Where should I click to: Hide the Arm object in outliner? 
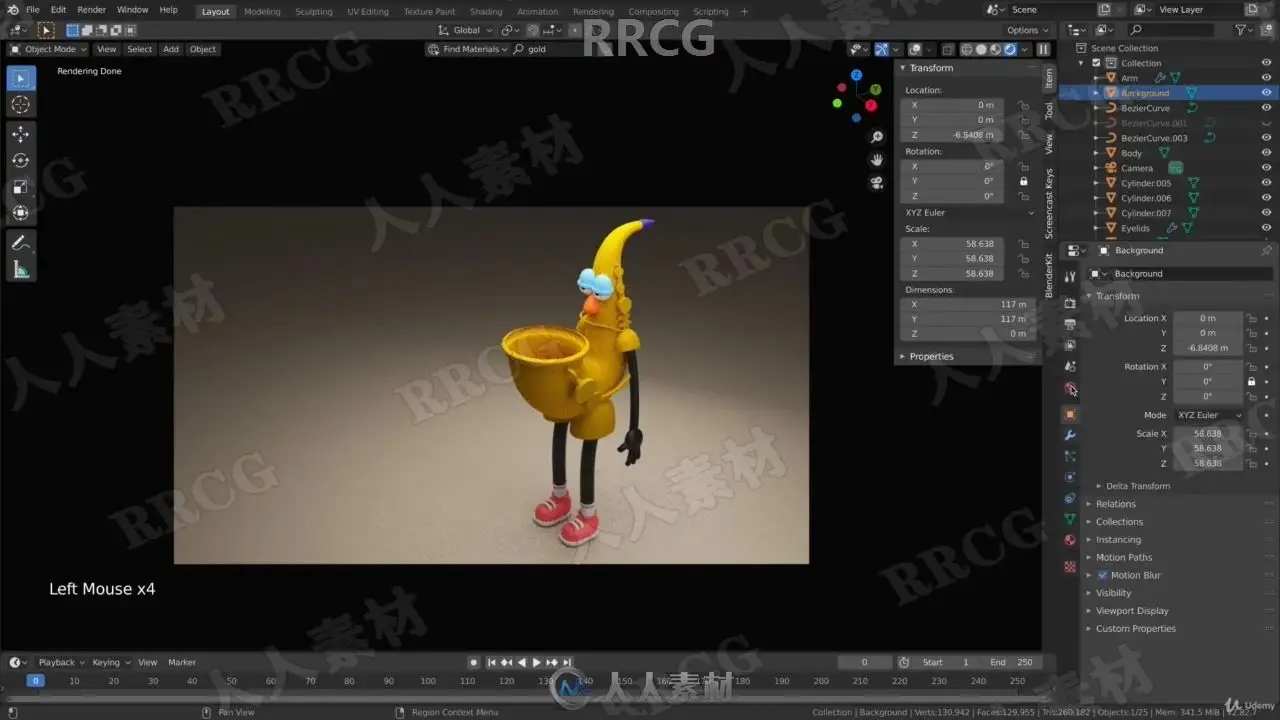[x=1266, y=78]
